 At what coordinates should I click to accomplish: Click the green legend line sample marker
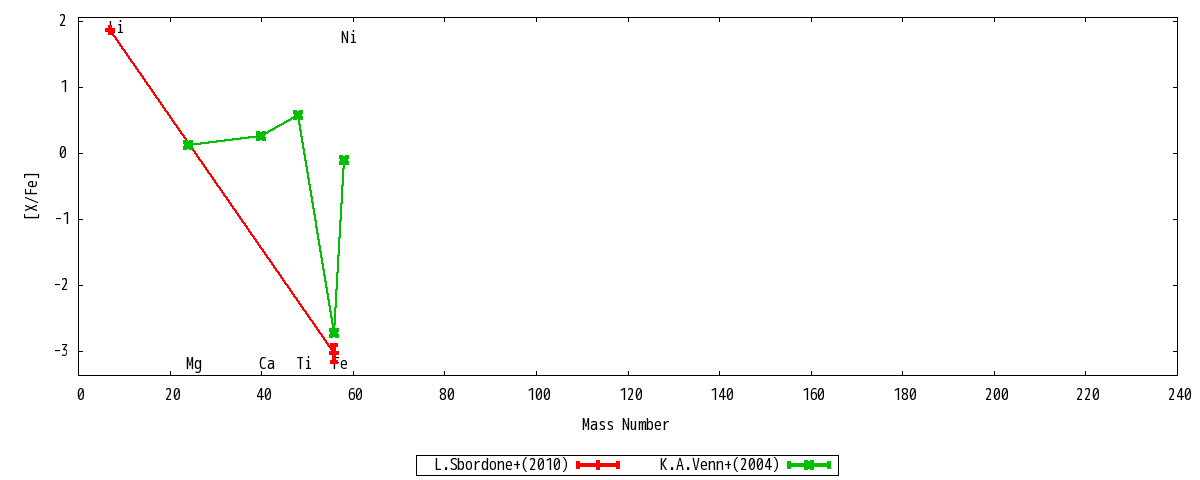(x=808, y=465)
